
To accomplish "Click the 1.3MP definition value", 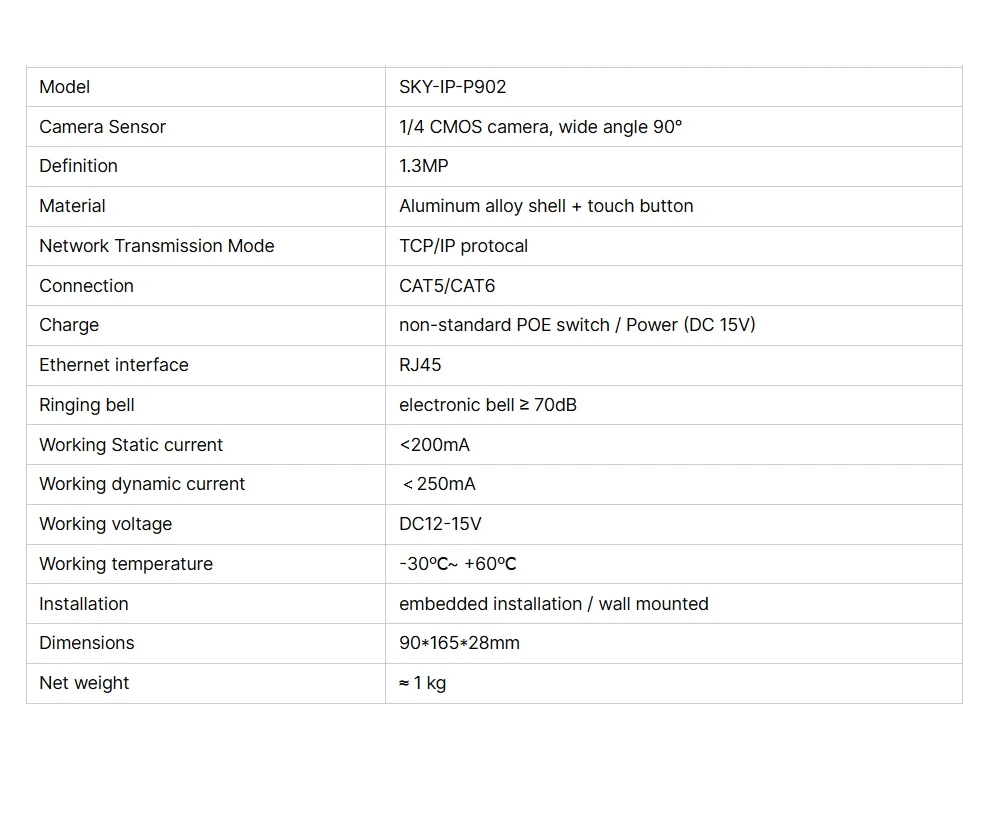I will click(x=424, y=166).
